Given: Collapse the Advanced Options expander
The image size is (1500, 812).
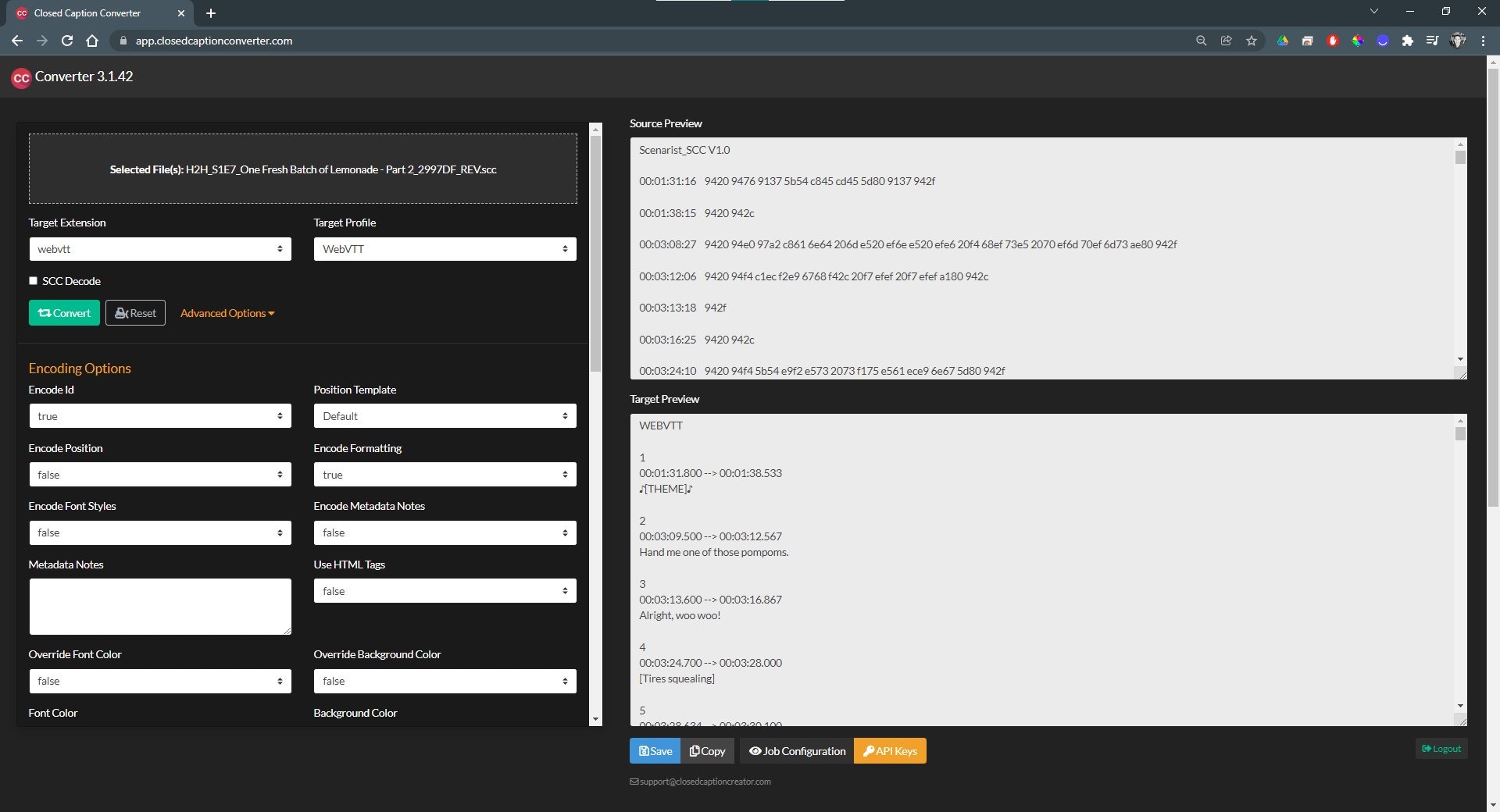Looking at the screenshot, I should [x=227, y=313].
